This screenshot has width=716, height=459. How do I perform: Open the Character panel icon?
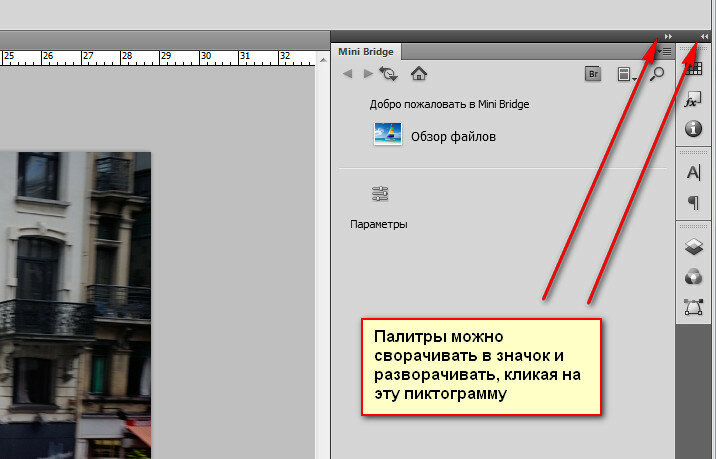693,173
